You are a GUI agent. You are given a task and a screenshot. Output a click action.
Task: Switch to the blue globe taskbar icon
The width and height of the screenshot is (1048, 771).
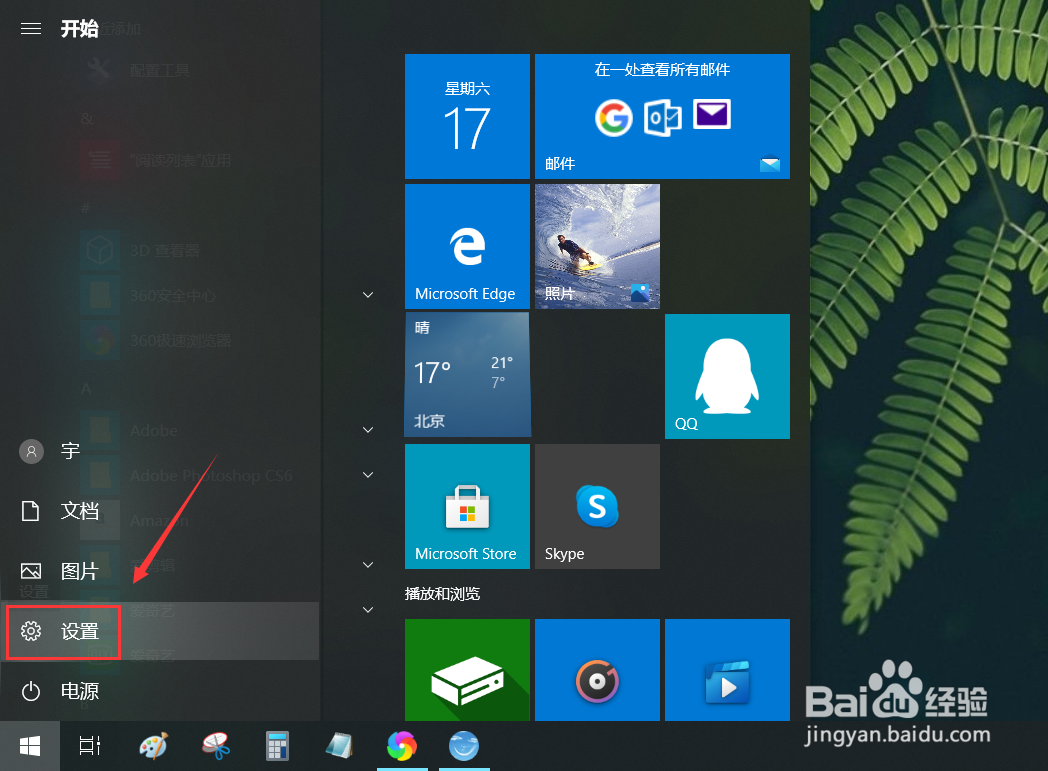point(464,746)
